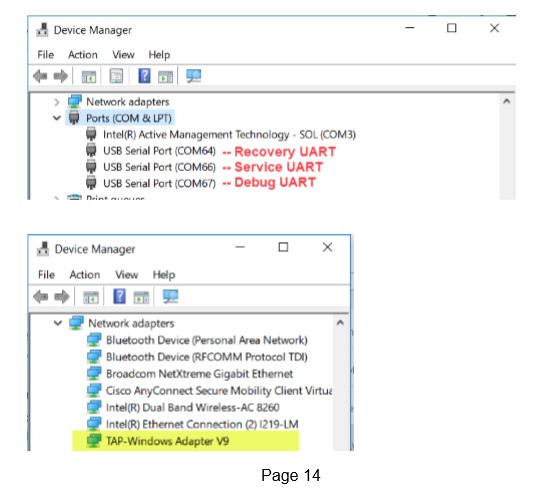Click adapter icon beside Broadcom NetXtreme Gigabit Ethernet
The height and width of the screenshot is (493, 555).
[x=94, y=373]
